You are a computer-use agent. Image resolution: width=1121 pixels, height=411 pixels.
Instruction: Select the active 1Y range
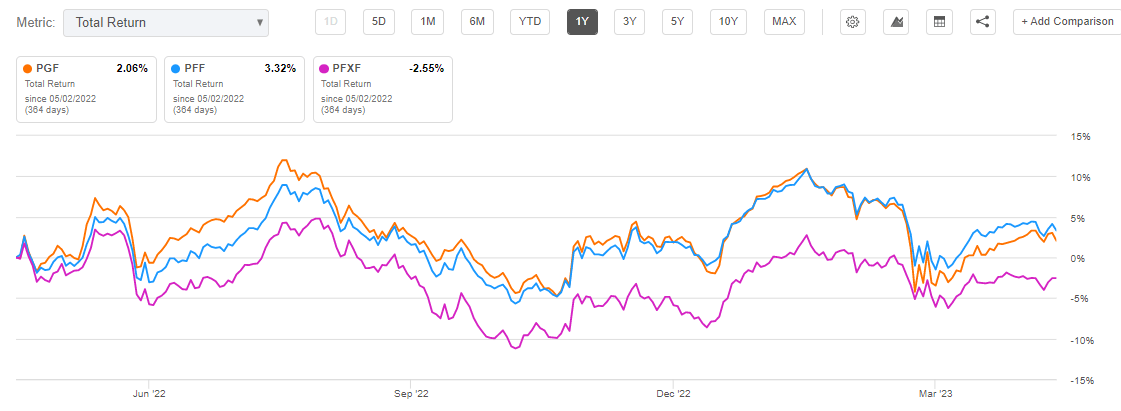(x=582, y=21)
